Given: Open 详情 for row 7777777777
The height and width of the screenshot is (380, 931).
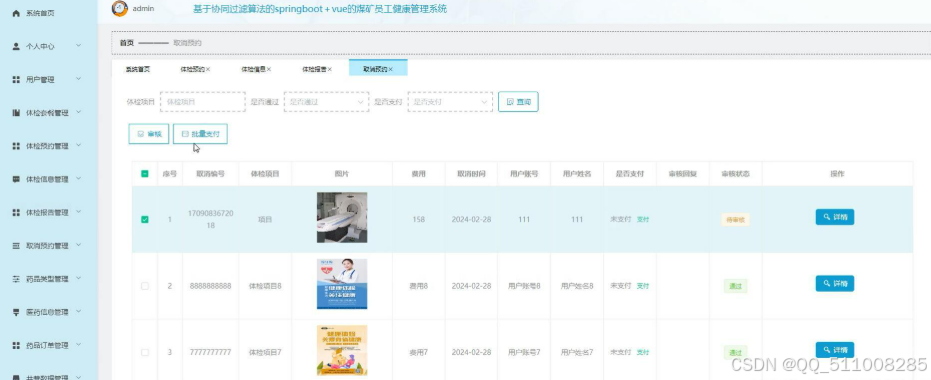Looking at the screenshot, I should (x=835, y=350).
